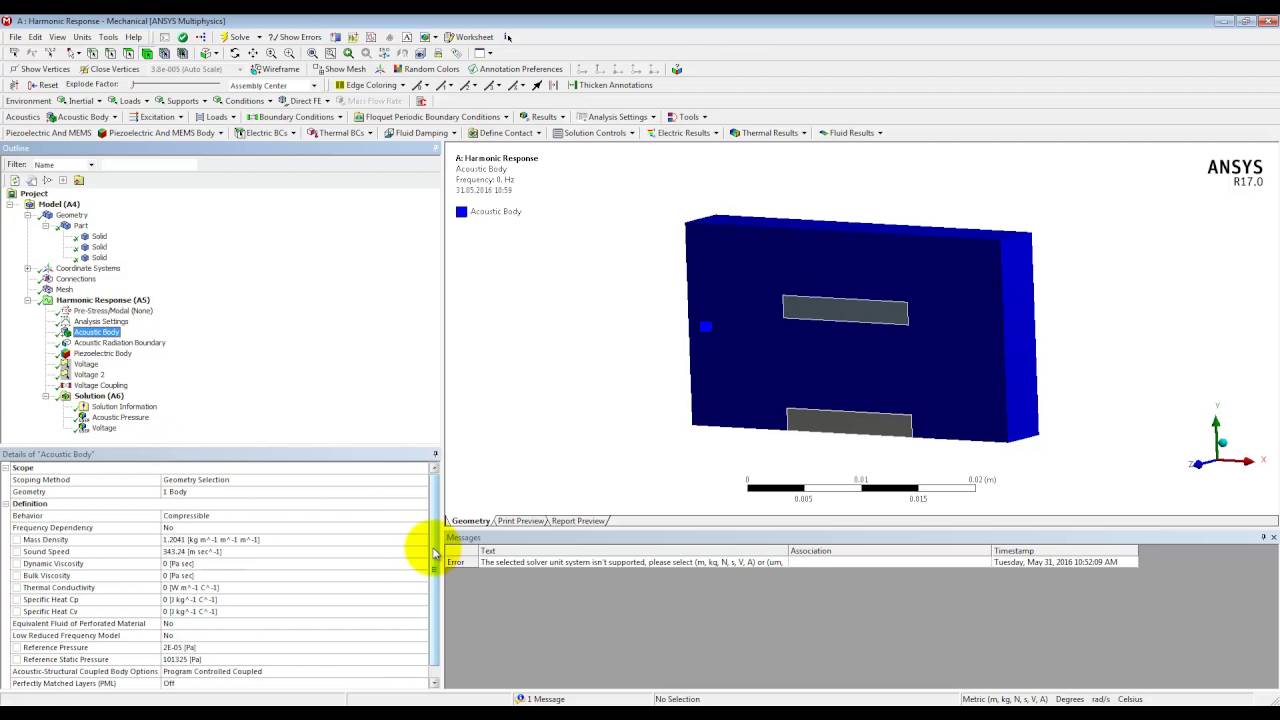The height and width of the screenshot is (720, 1280).
Task: Open the Units menu
Action: (x=82, y=37)
